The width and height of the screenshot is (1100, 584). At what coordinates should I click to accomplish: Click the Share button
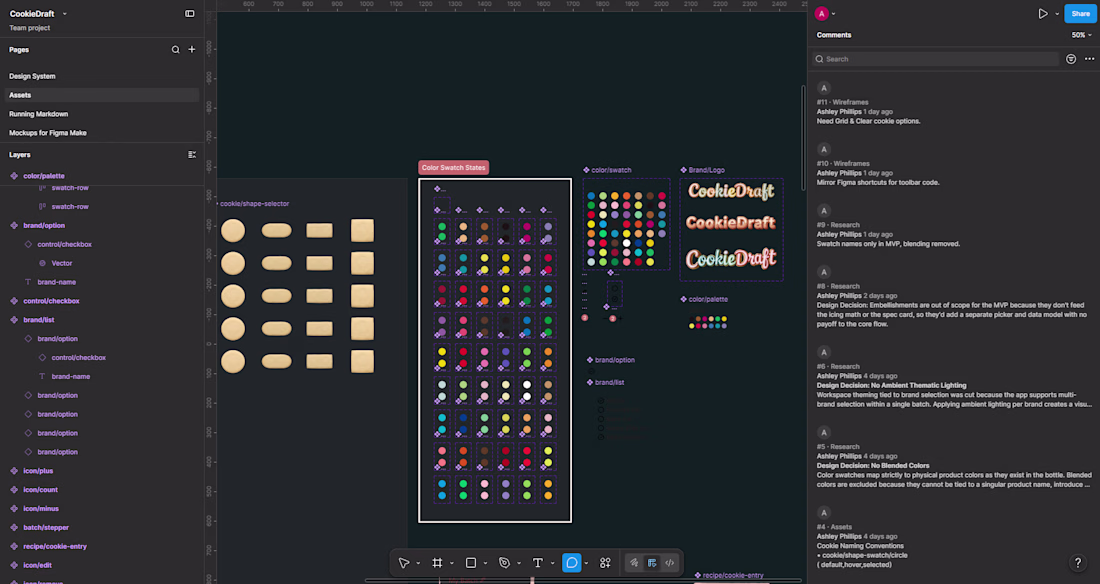[1080, 13]
